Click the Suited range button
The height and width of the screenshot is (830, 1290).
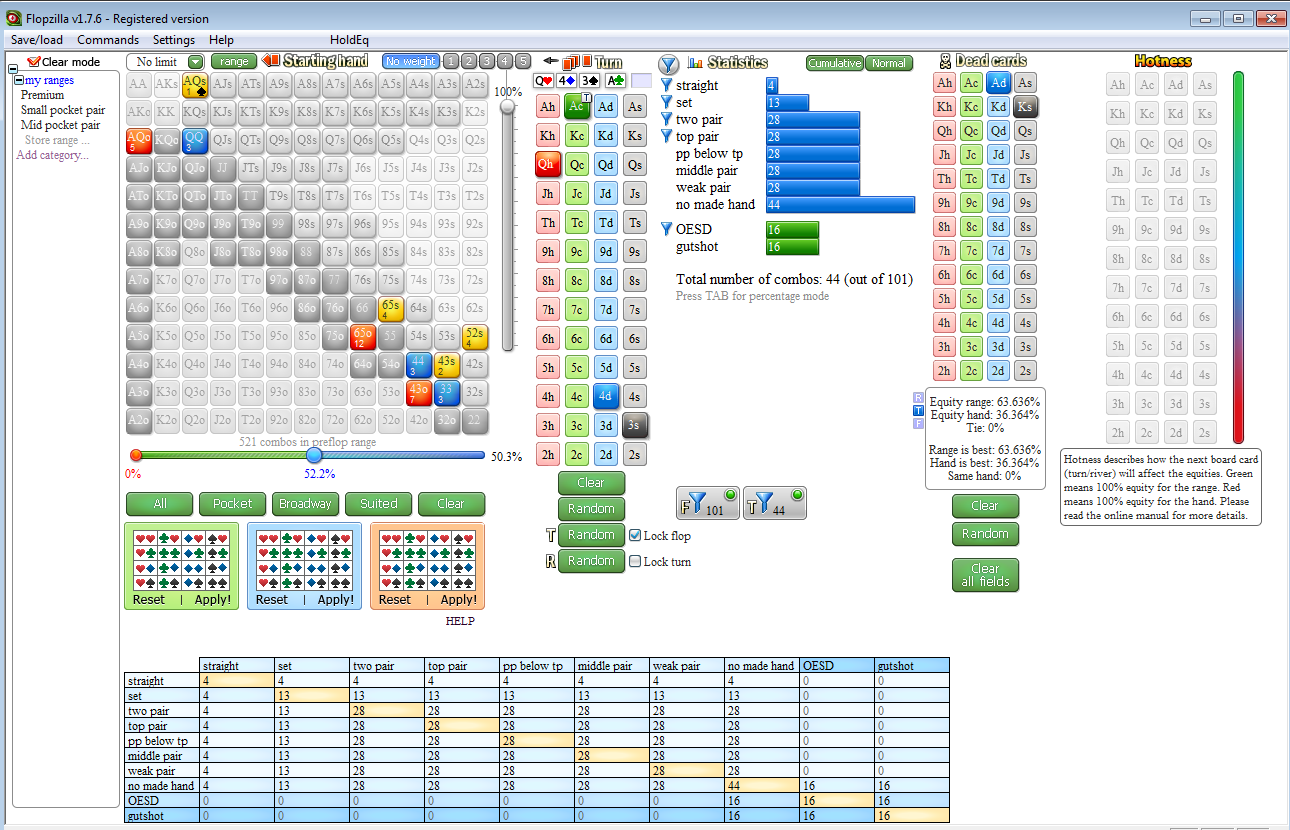point(378,503)
